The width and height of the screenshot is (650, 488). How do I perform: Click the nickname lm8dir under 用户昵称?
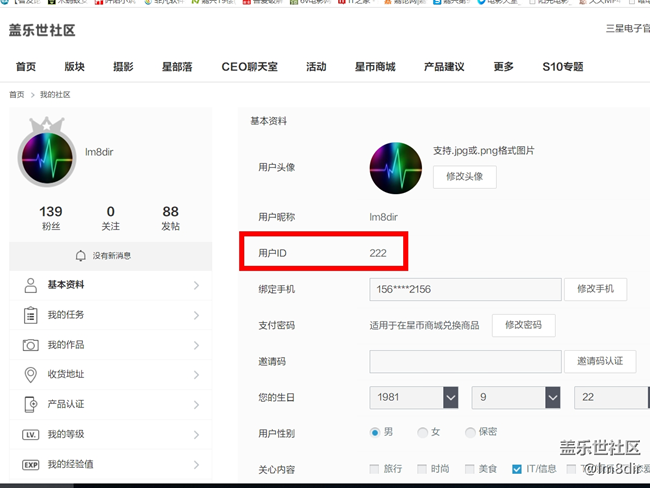(x=383, y=217)
